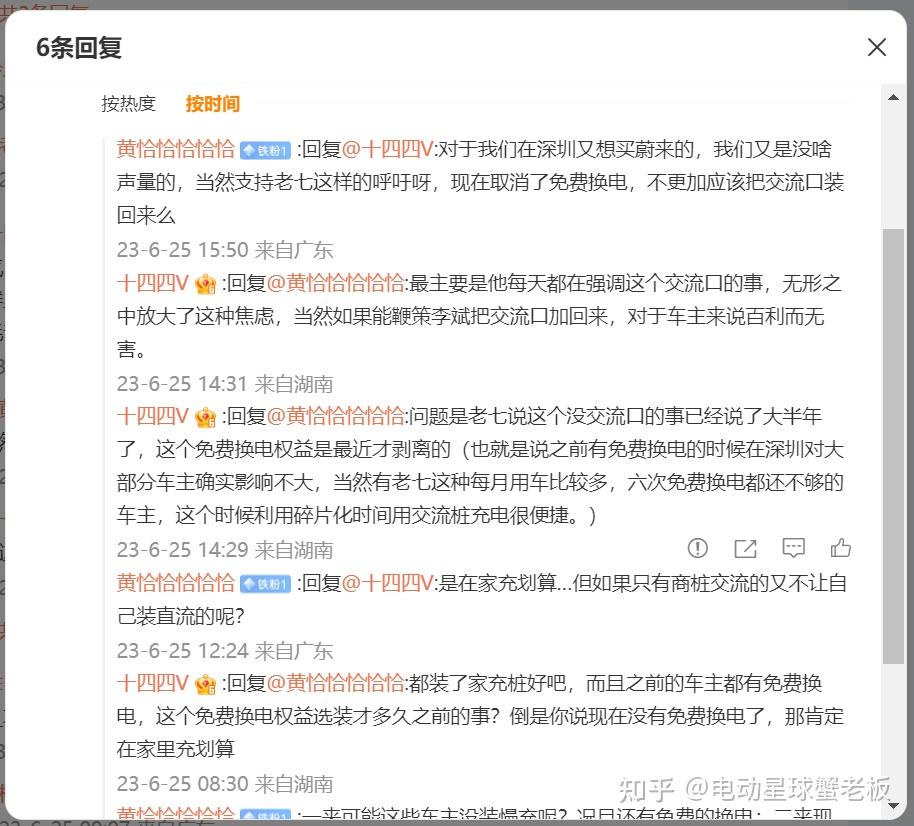The width and height of the screenshot is (914, 826).
Task: Click the comment bubble icon to reply
Action: [x=793, y=547]
